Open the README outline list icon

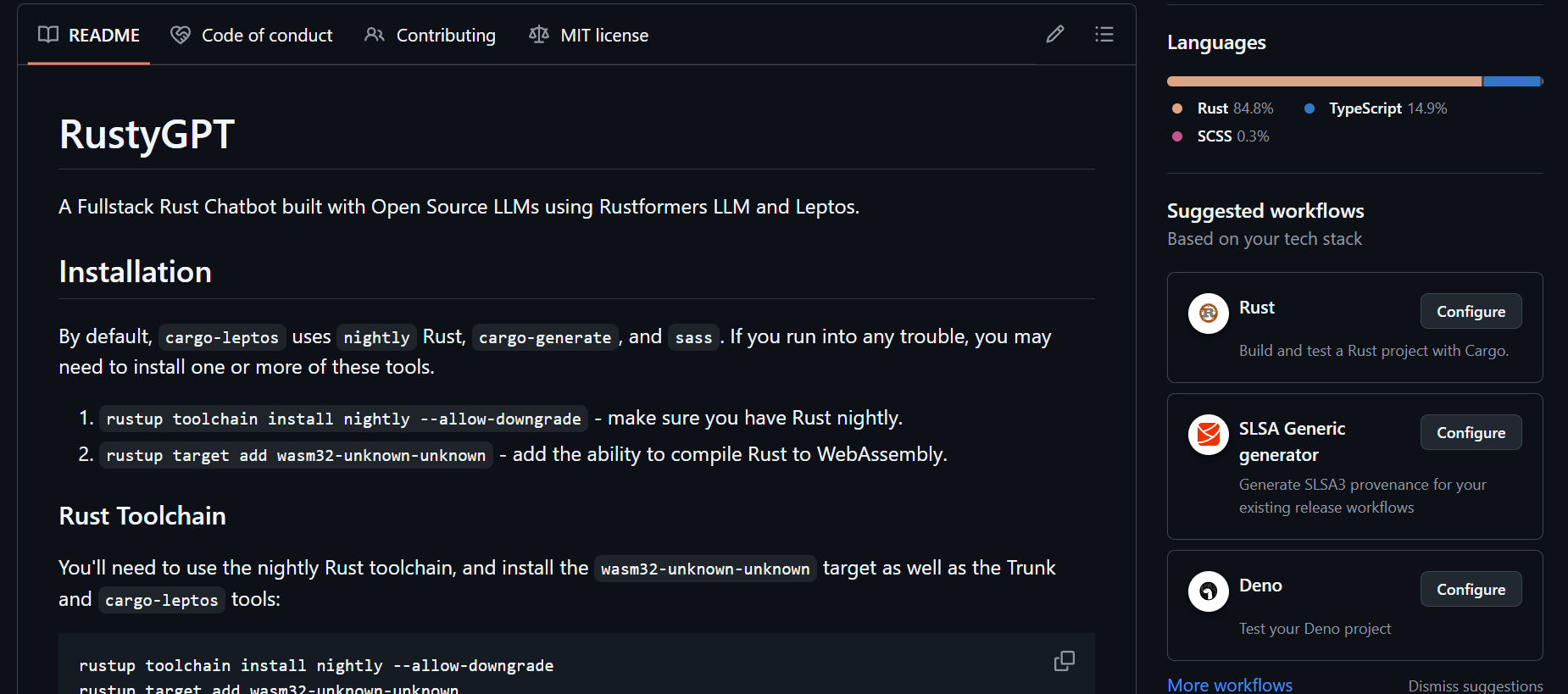(1104, 35)
